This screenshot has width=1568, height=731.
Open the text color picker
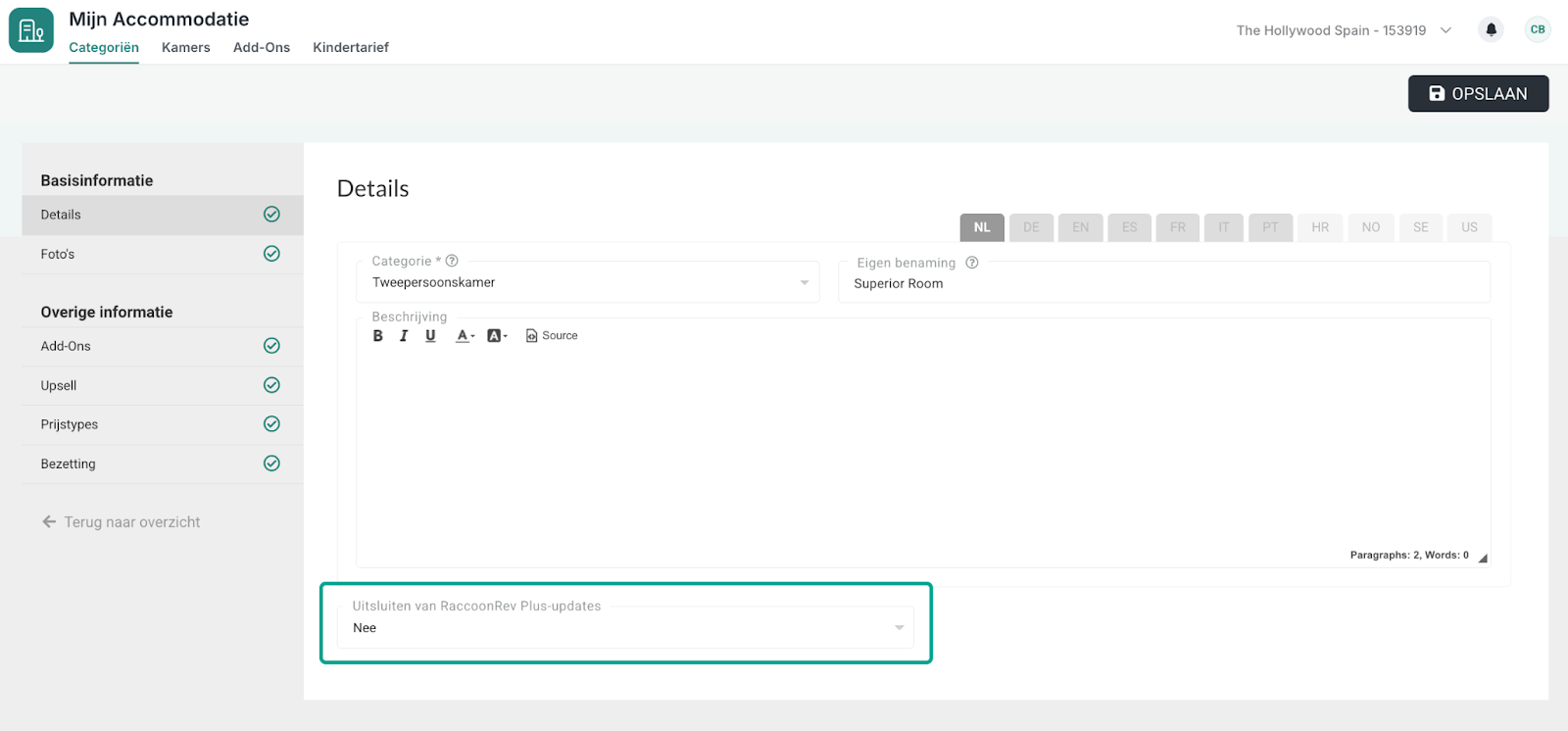click(x=465, y=335)
